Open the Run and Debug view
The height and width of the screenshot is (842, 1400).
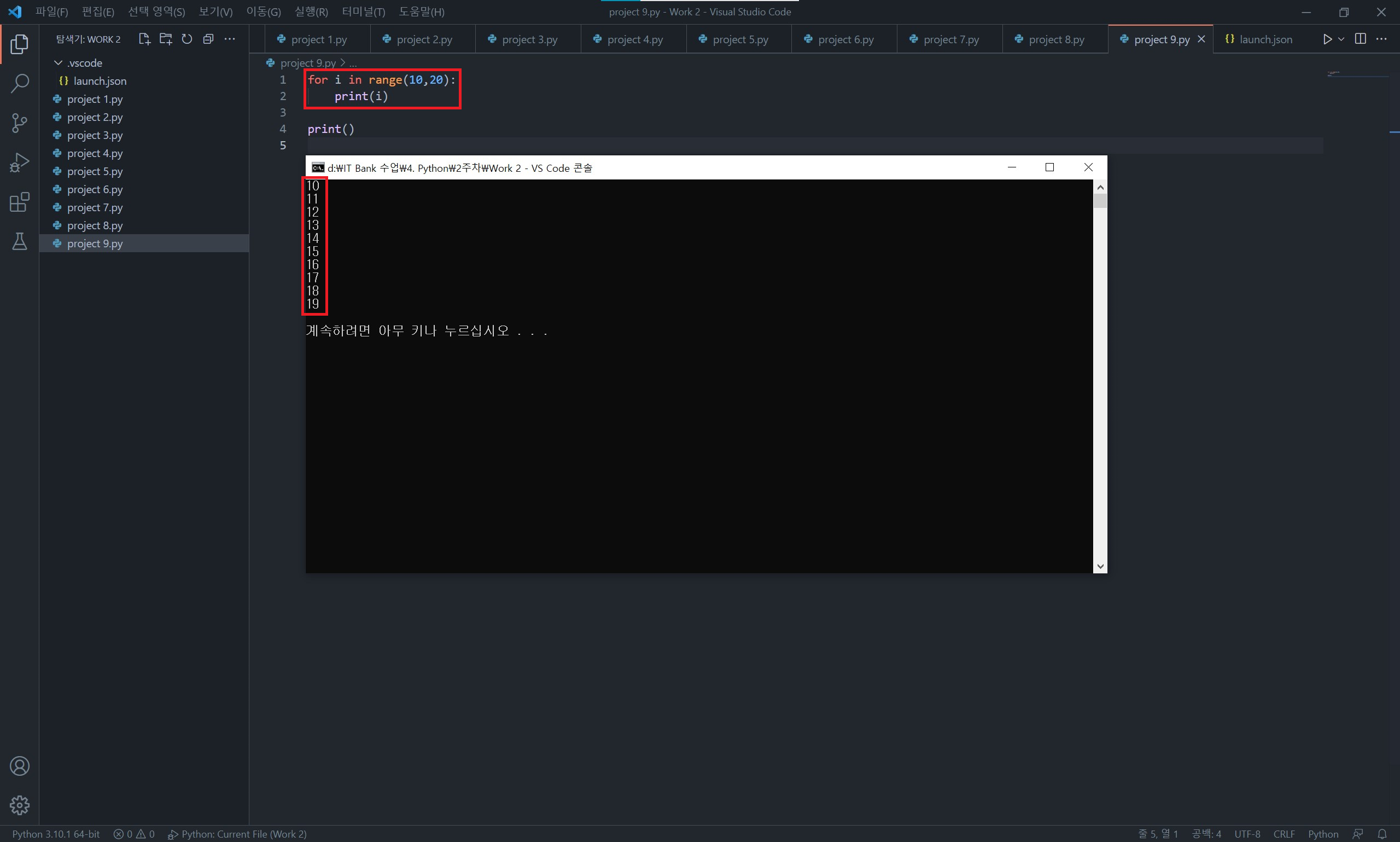tap(19, 163)
